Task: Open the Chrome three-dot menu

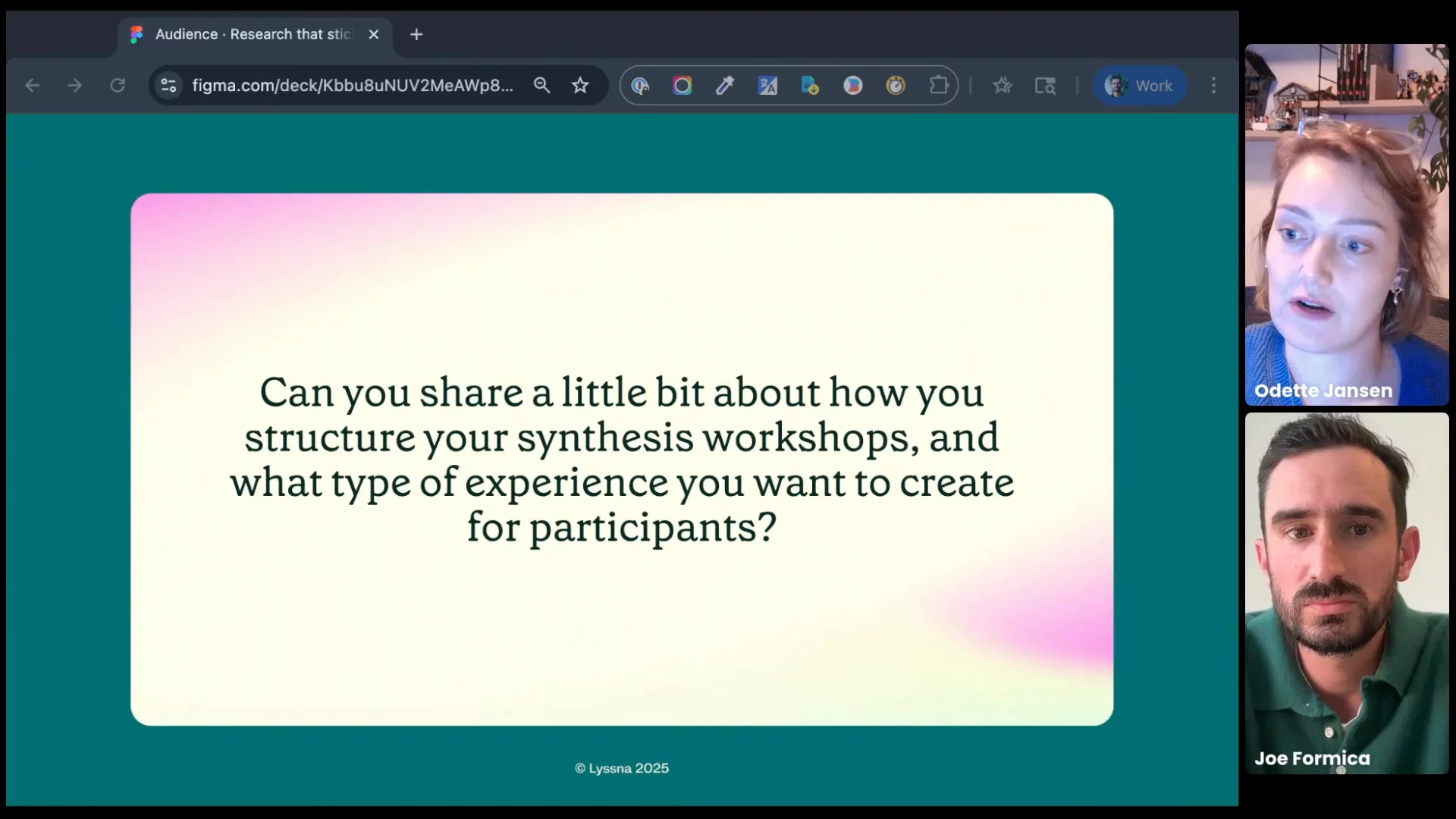Action: (1213, 86)
